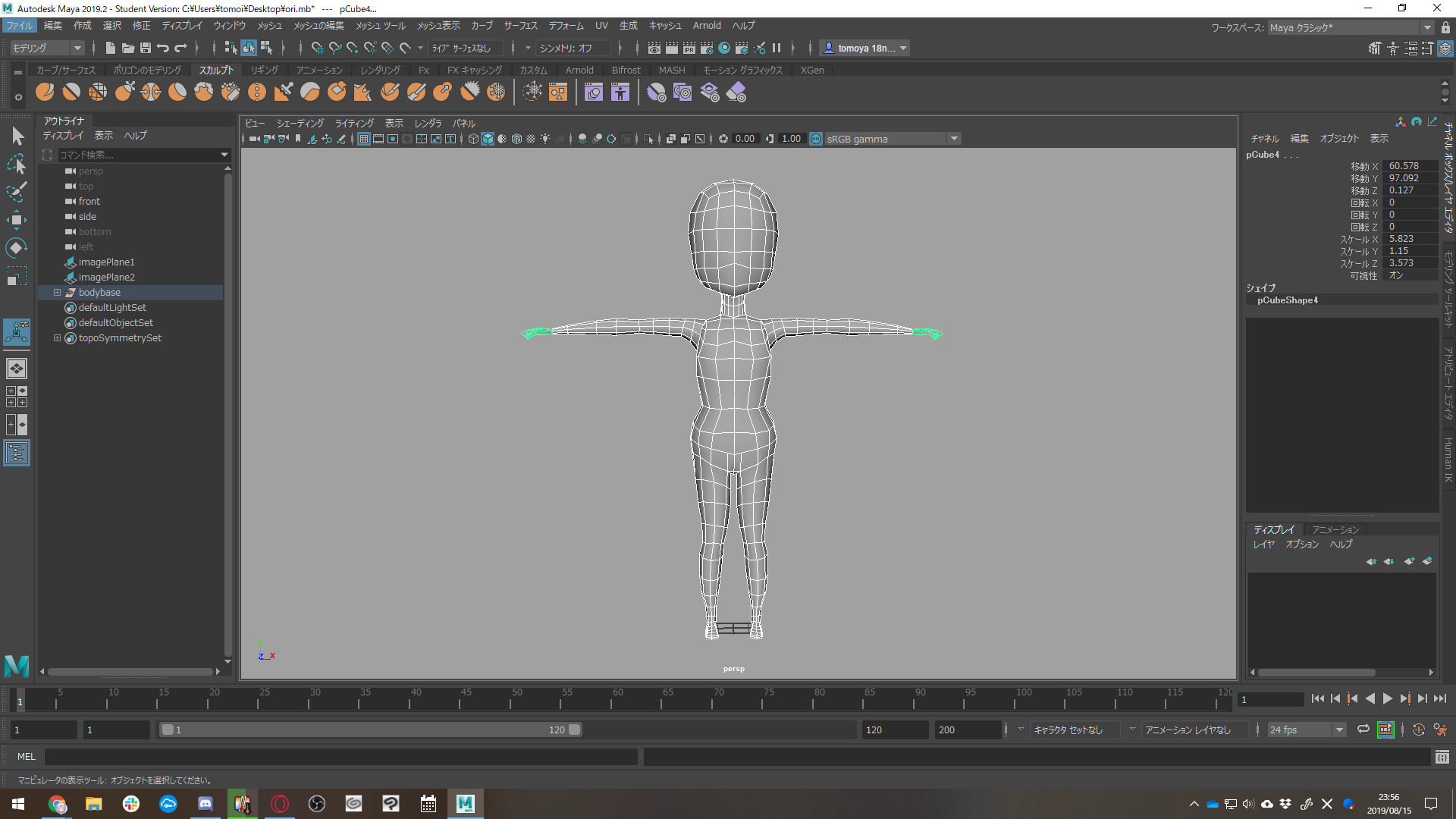The height and width of the screenshot is (819, 1456).
Task: Toggle the Outliner display button in left panel
Action: point(17,453)
